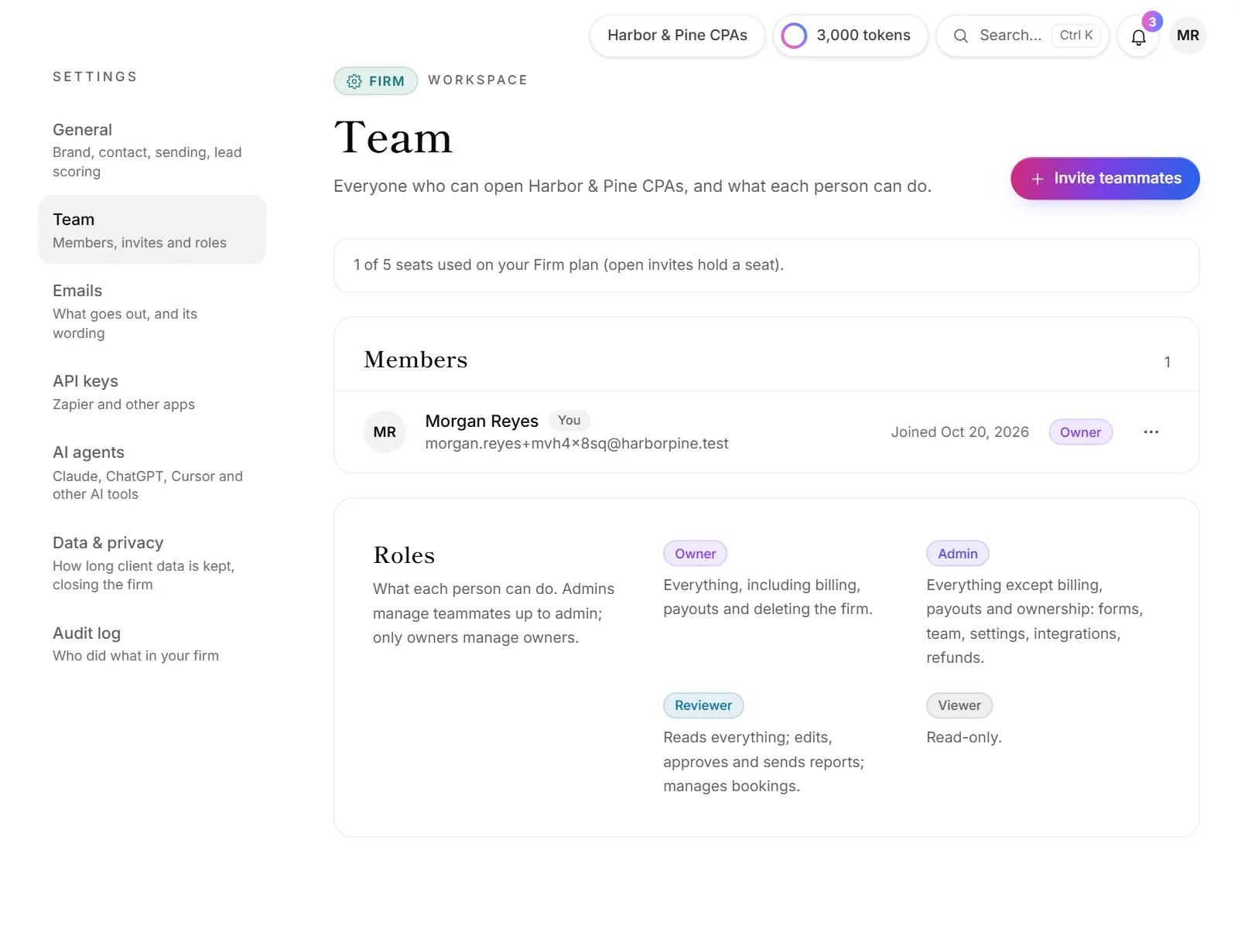Click the Members heading
Screen dimensions: 1238x952
tap(416, 360)
